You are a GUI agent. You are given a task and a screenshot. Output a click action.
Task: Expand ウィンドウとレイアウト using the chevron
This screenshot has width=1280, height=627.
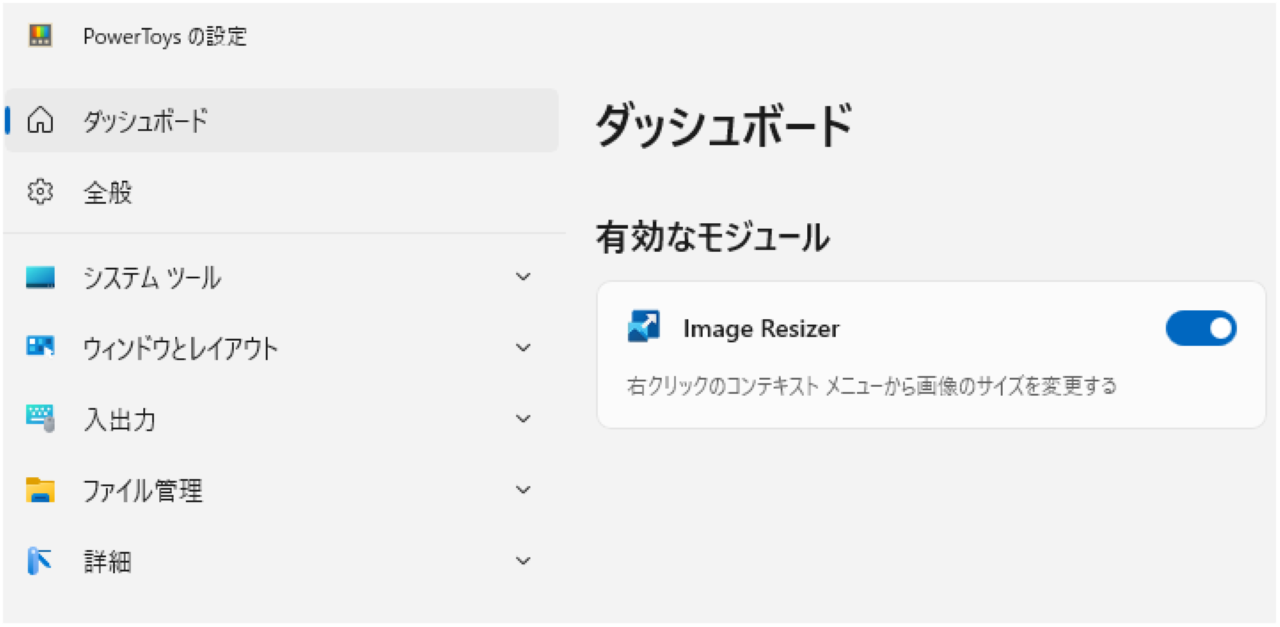(x=523, y=348)
